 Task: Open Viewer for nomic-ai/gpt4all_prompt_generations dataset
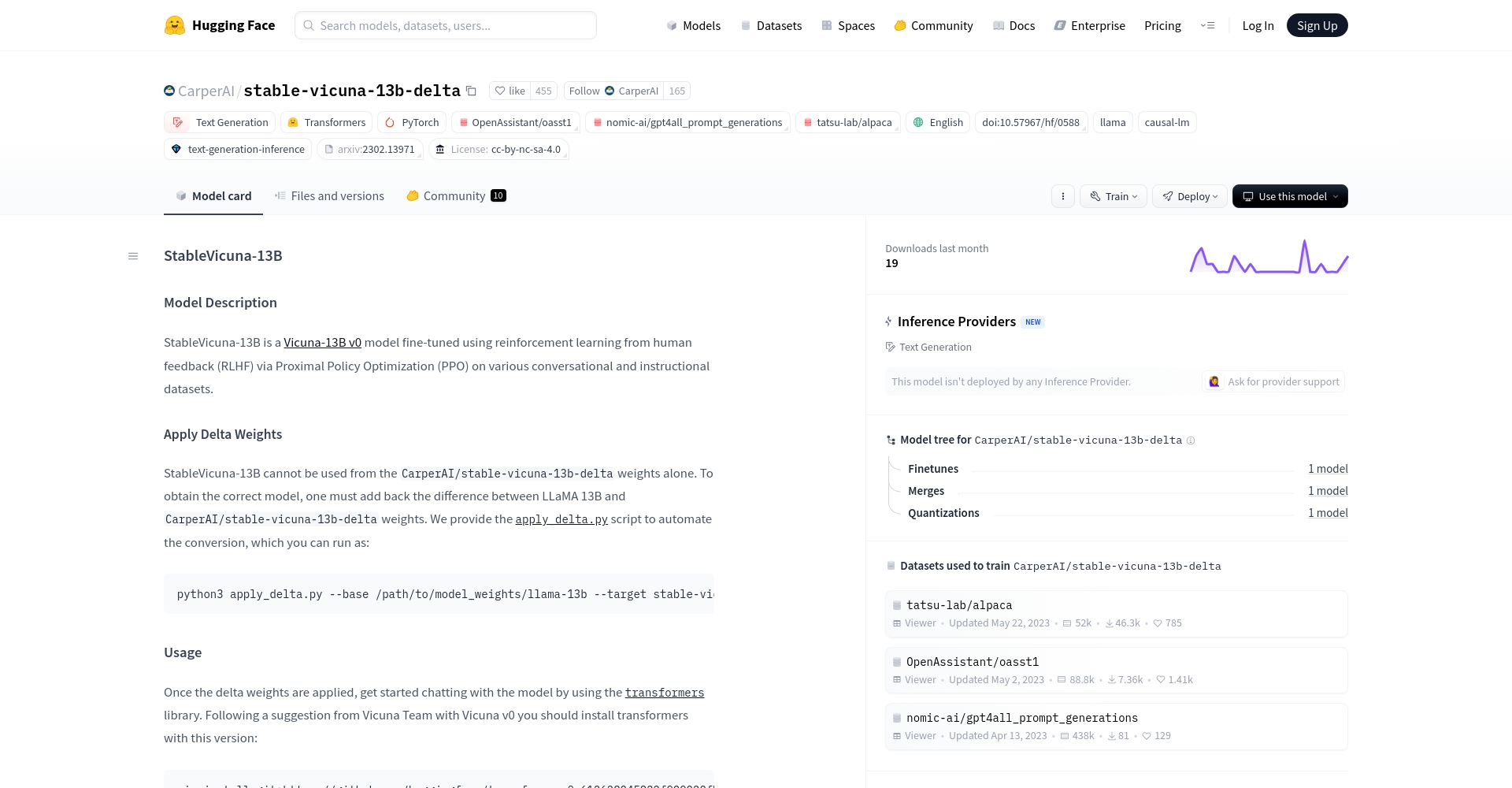914,736
